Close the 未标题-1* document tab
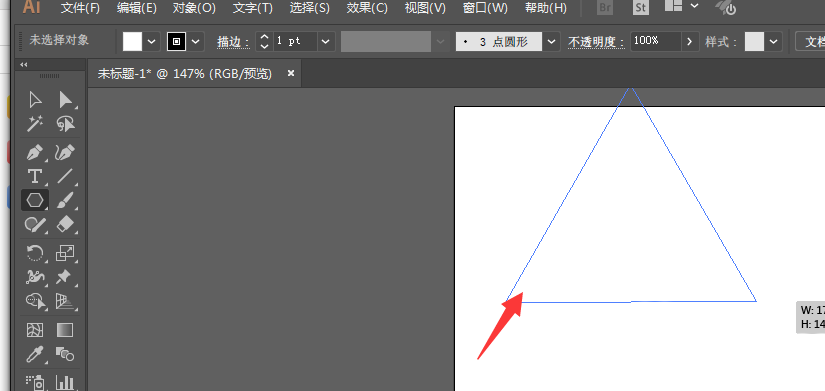825x391 pixels. [x=290, y=74]
